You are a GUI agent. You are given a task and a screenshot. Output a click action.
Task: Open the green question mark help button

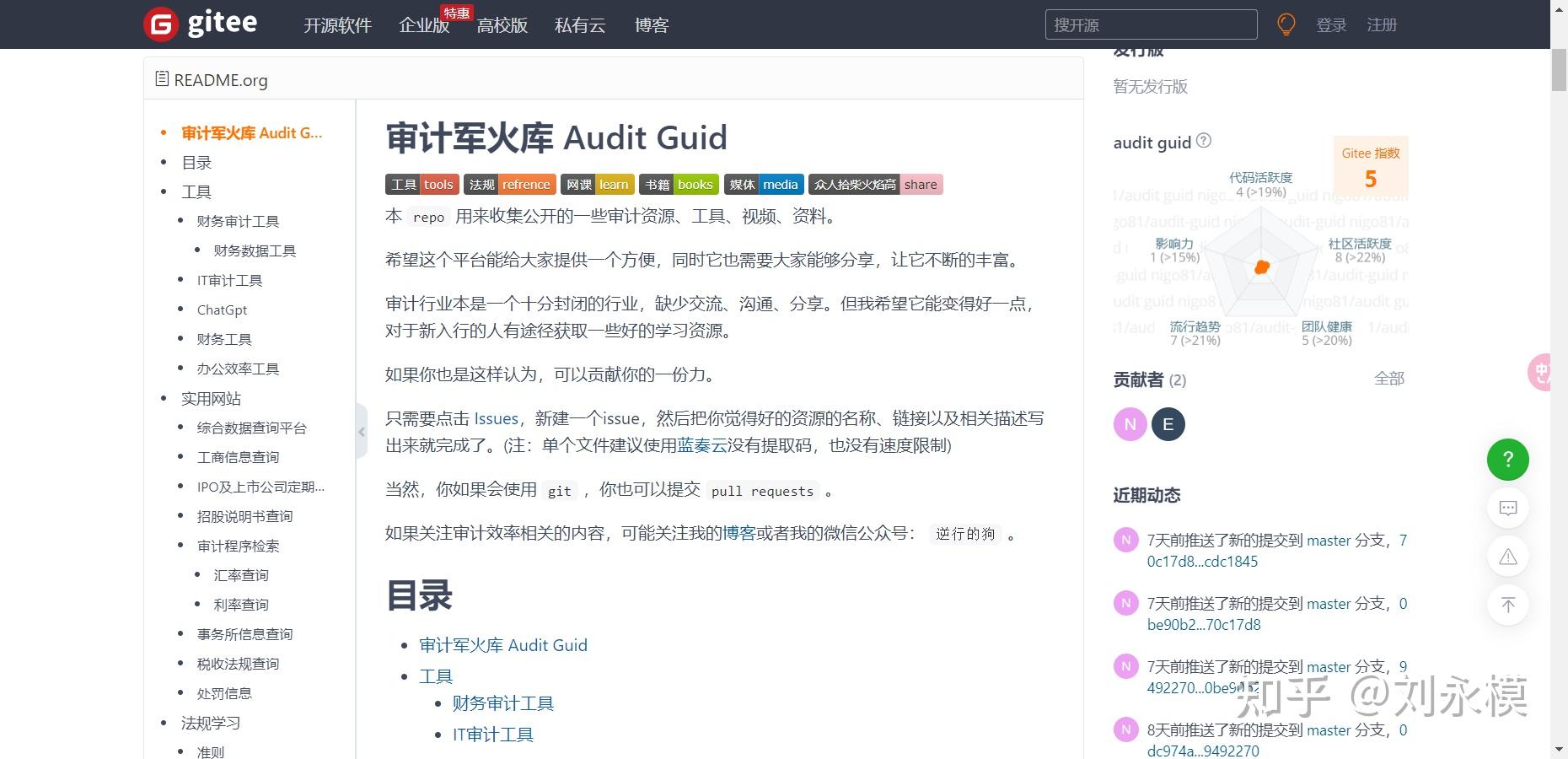click(x=1507, y=460)
